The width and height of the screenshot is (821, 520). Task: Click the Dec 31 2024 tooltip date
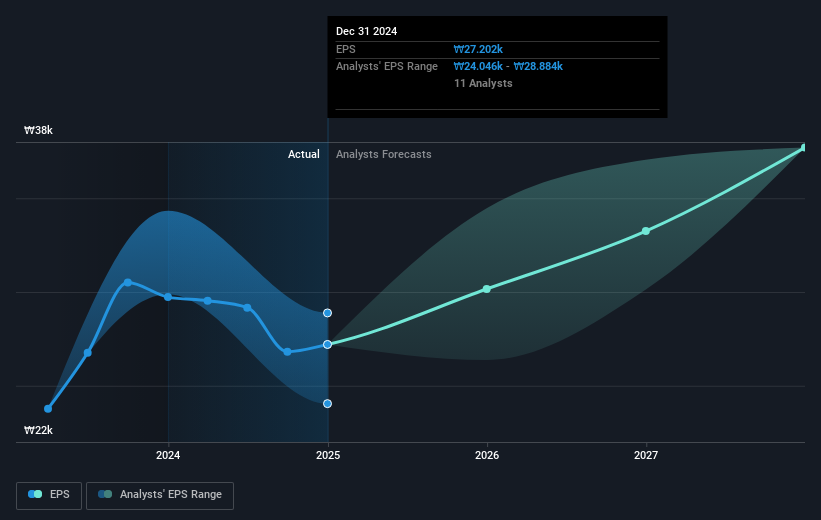click(x=367, y=31)
